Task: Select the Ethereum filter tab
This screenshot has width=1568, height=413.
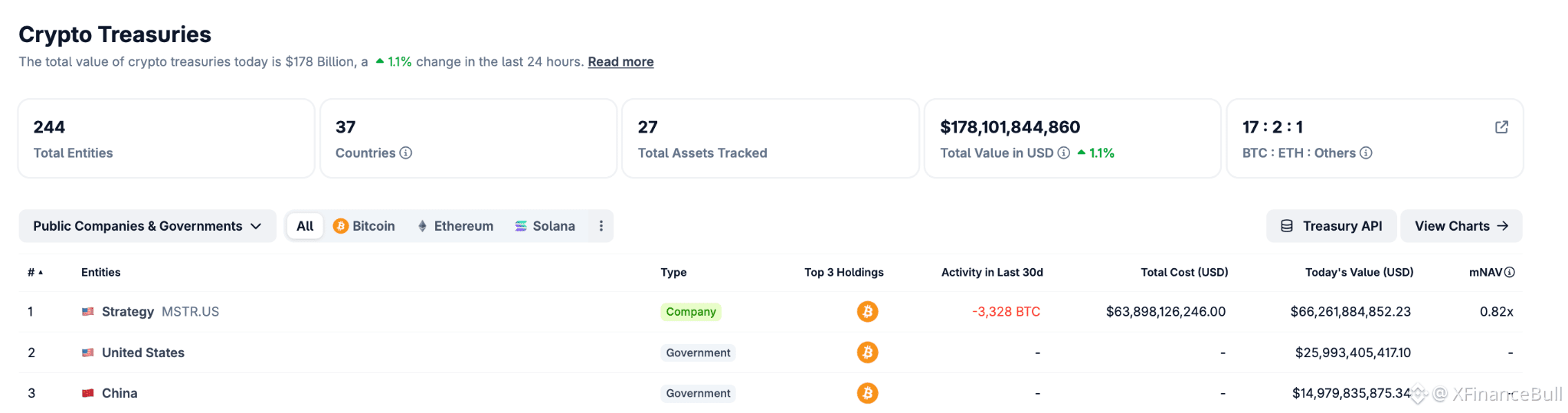Action: click(x=455, y=226)
